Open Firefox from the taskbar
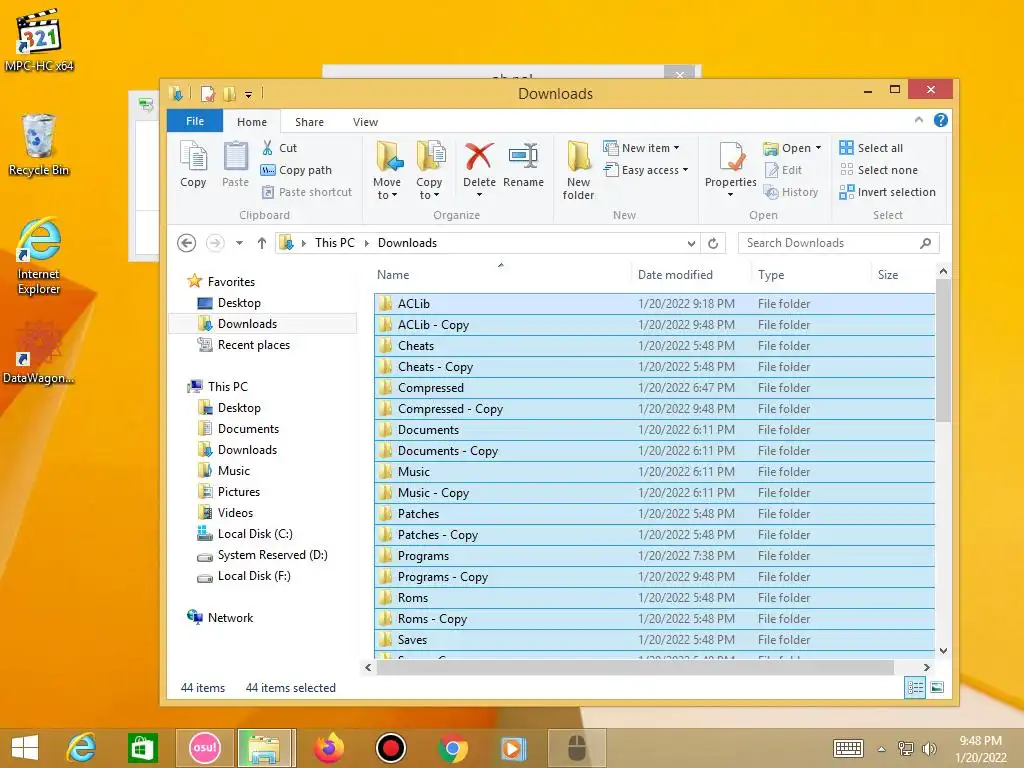 click(329, 748)
